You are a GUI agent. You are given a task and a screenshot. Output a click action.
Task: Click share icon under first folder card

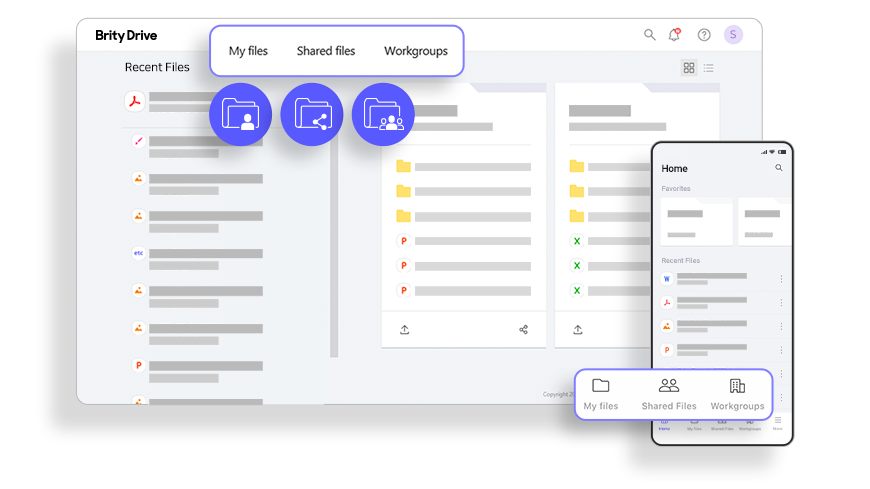pos(523,329)
